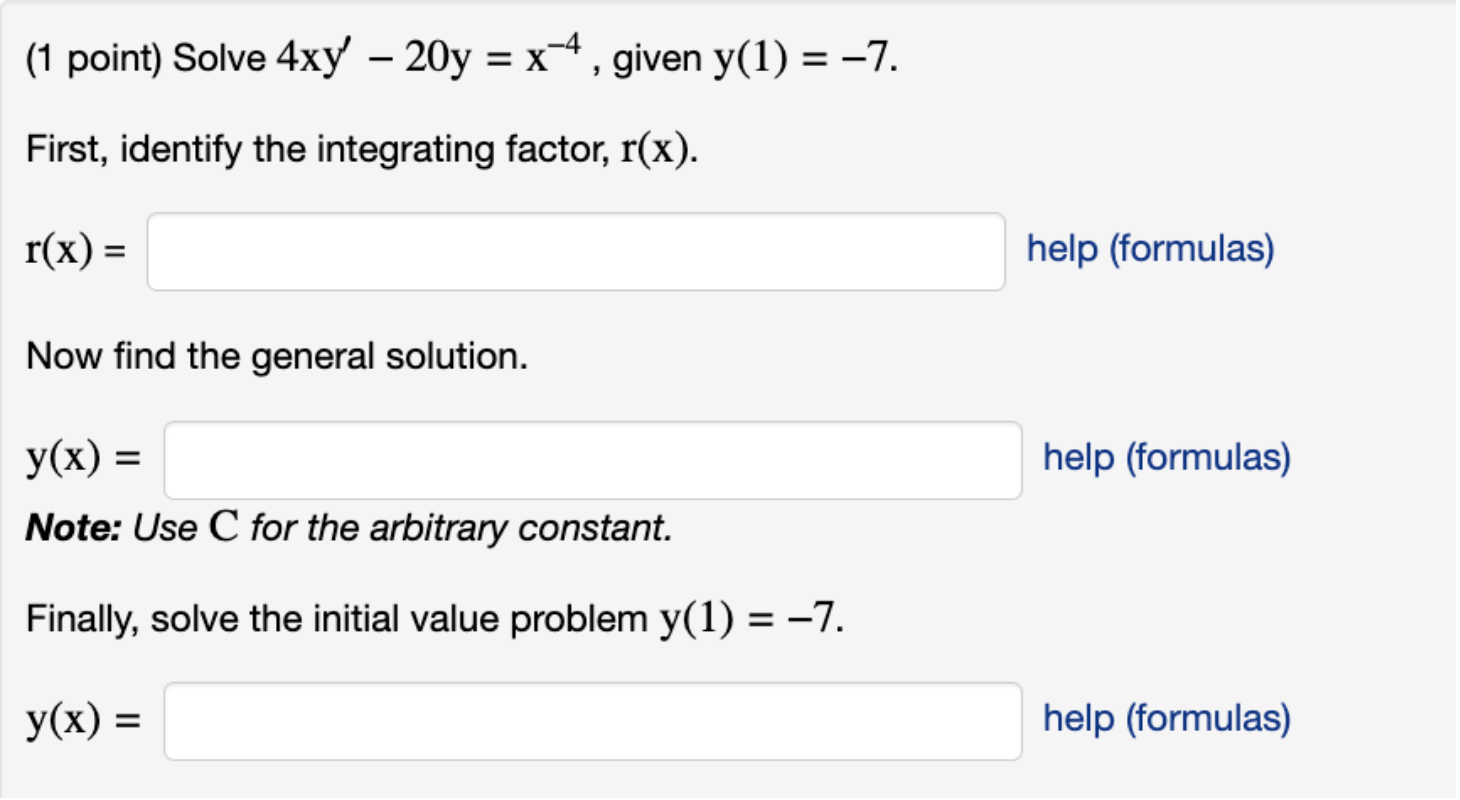Screen dimensions: 1460x800
Task: Click inside the integrating factor answer blank
Action: pos(575,250)
